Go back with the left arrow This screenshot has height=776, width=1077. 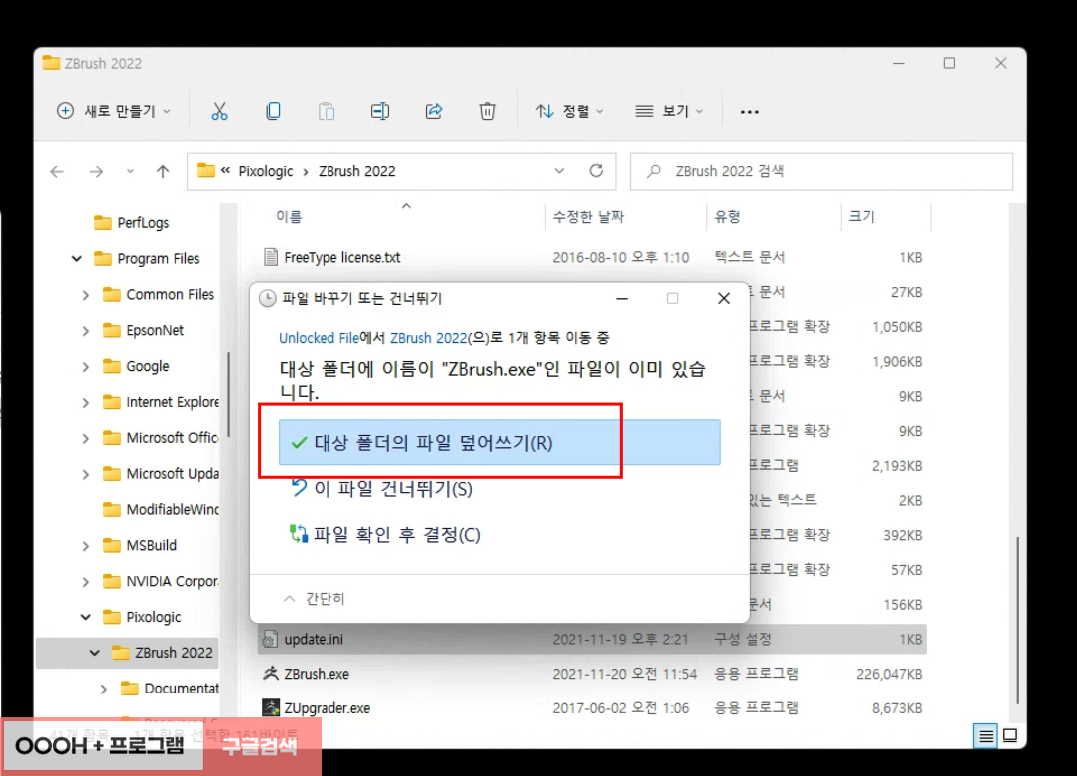coord(57,172)
